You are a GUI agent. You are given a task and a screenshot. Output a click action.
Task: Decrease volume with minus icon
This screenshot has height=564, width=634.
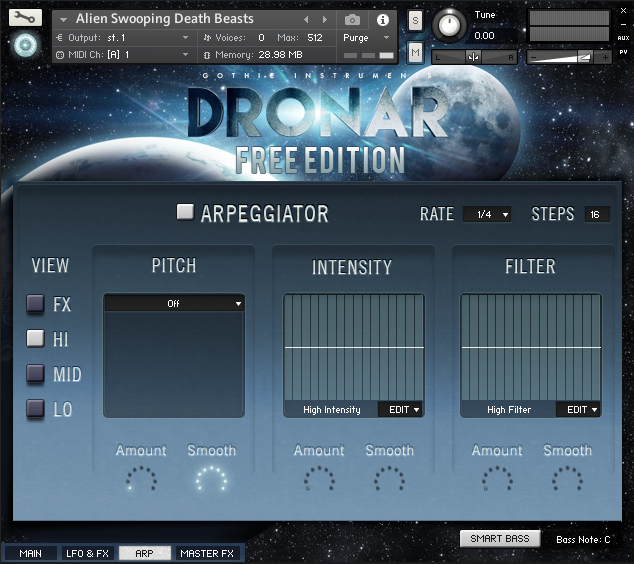coord(533,58)
